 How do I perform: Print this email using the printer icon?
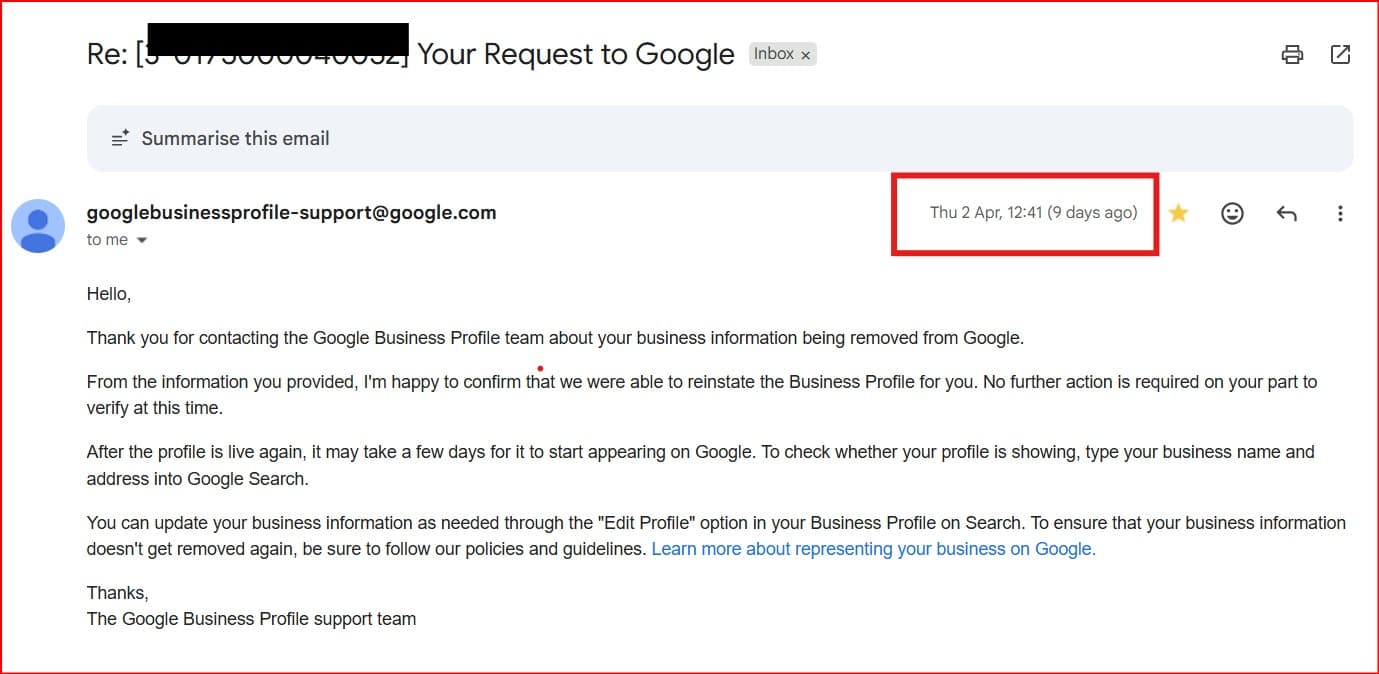tap(1292, 55)
